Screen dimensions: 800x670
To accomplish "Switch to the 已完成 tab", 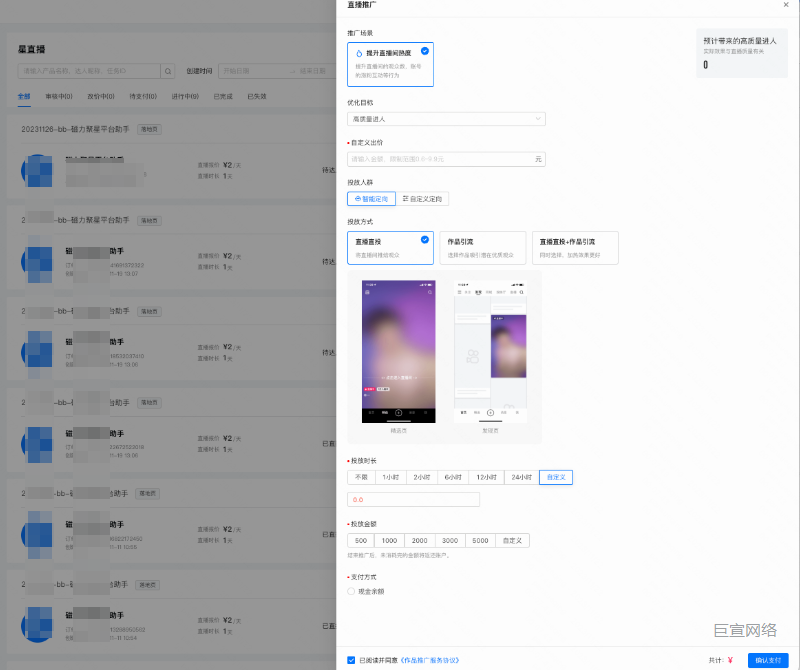I will [x=223, y=97].
